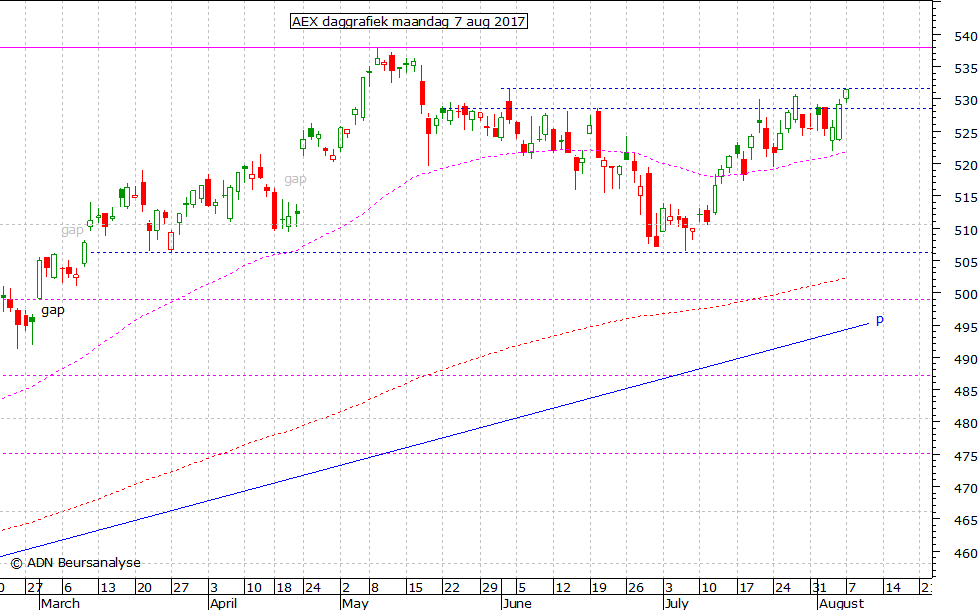Click the 'August' month label
This screenshot has height=610, width=980.
click(x=841, y=603)
